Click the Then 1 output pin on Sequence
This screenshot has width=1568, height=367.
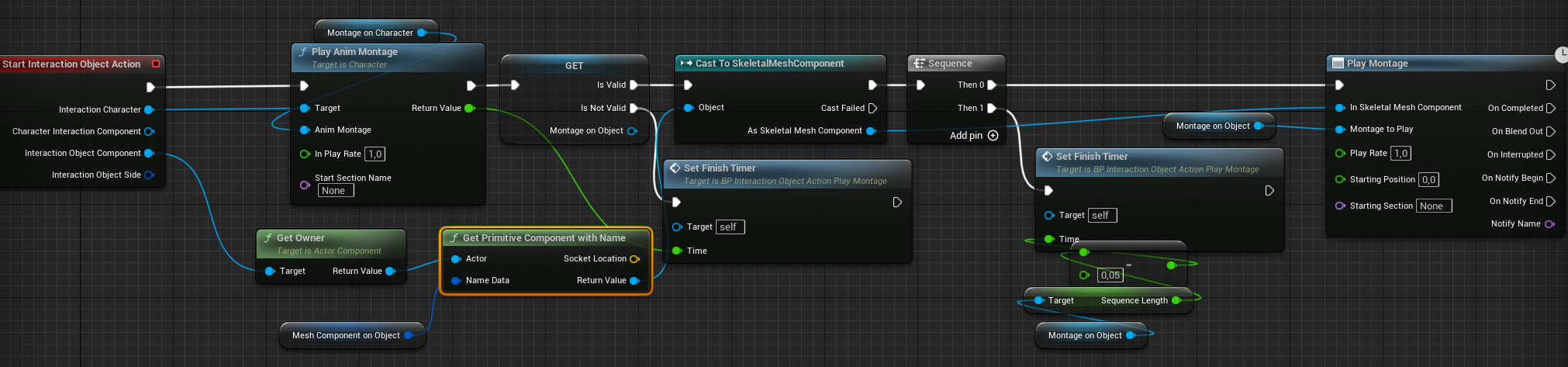coord(991,108)
